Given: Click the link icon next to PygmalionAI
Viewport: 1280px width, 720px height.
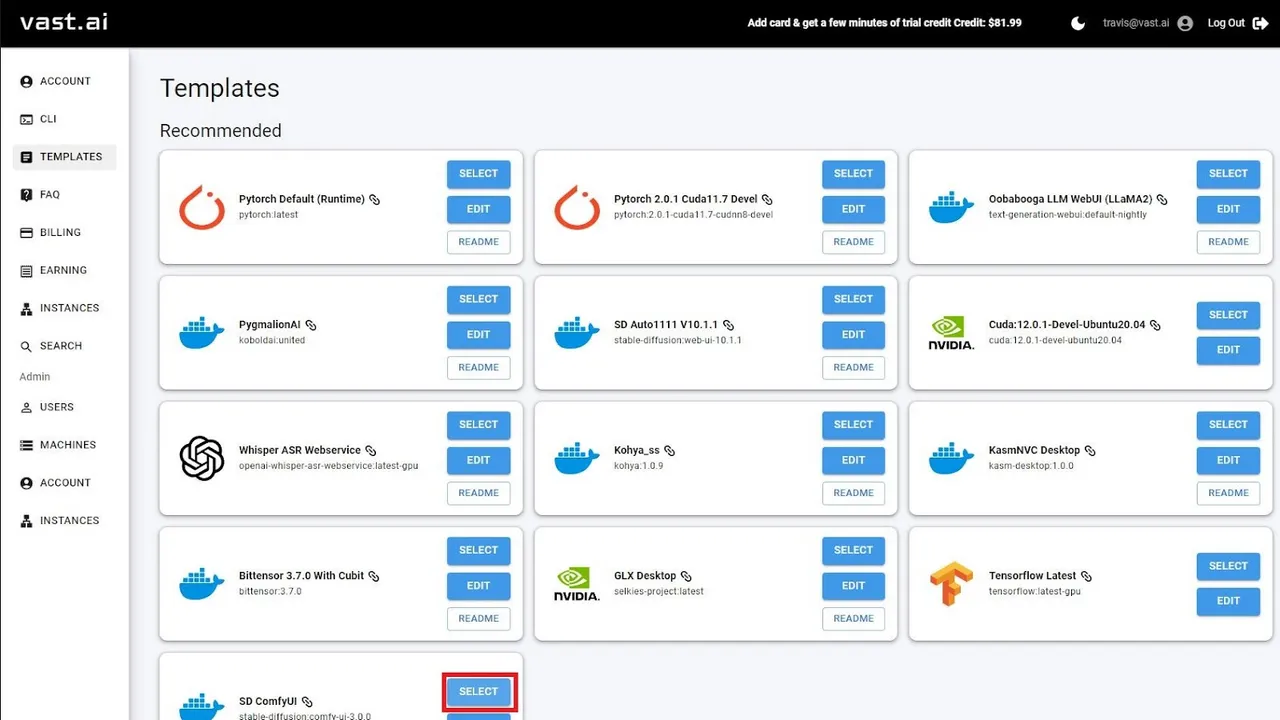Looking at the screenshot, I should (311, 326).
